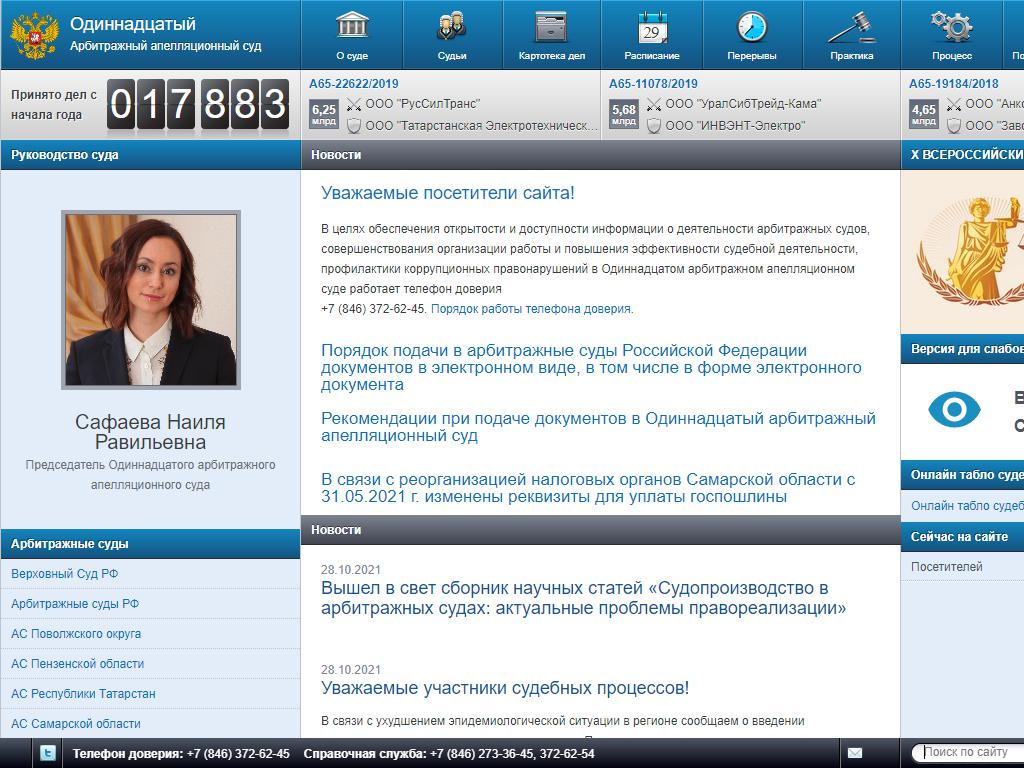Click the "Перерывы" clock icon
The image size is (1024, 768).
tap(751, 27)
